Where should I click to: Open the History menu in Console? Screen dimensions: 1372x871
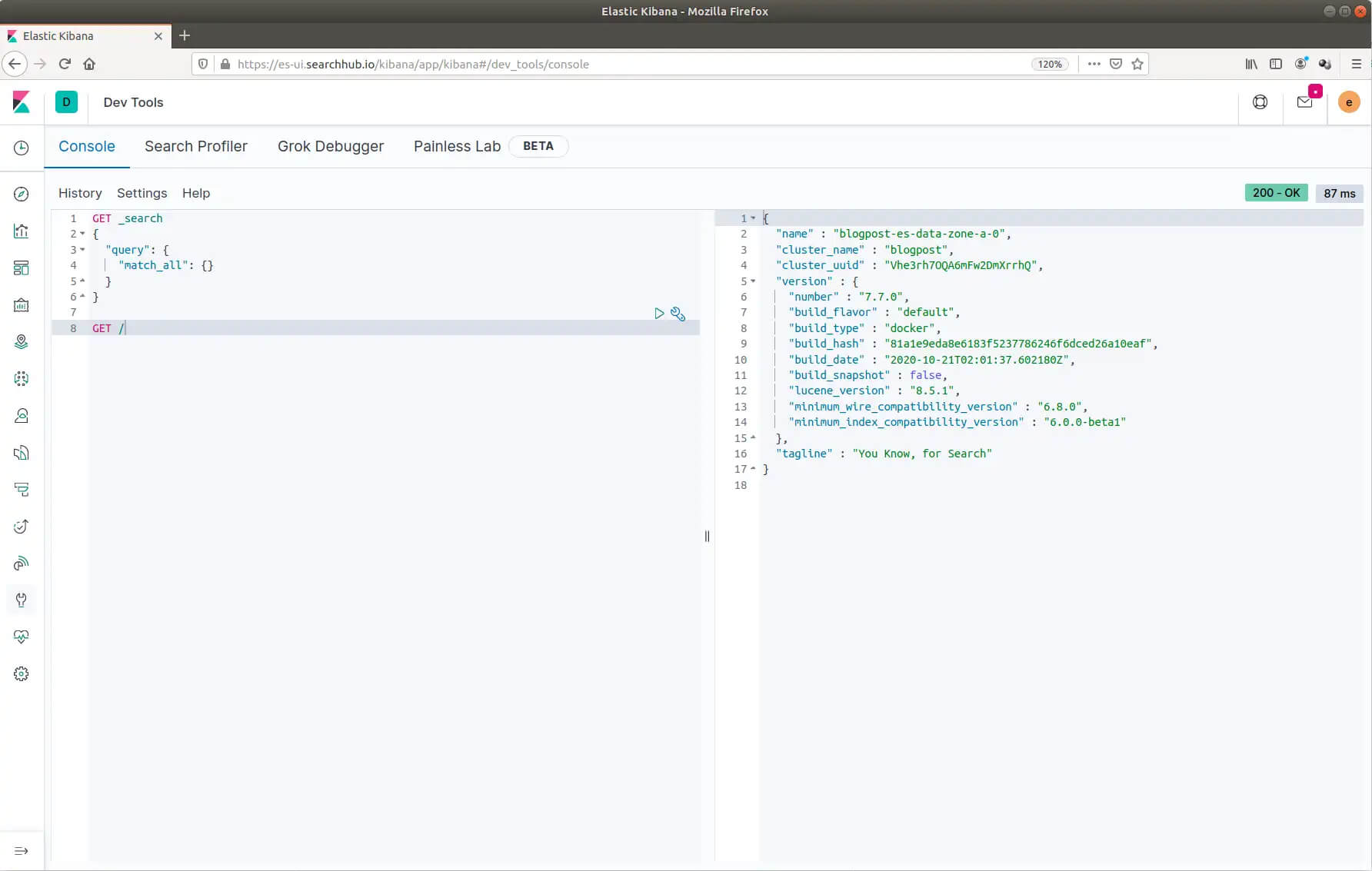point(80,193)
